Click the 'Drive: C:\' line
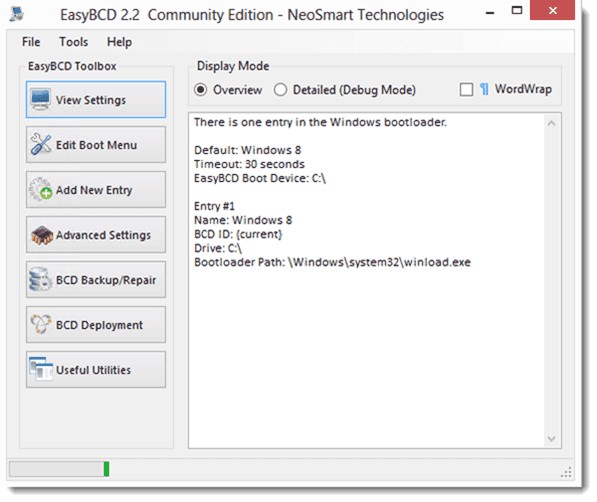Viewport: 597px width, 502px height. point(218,248)
